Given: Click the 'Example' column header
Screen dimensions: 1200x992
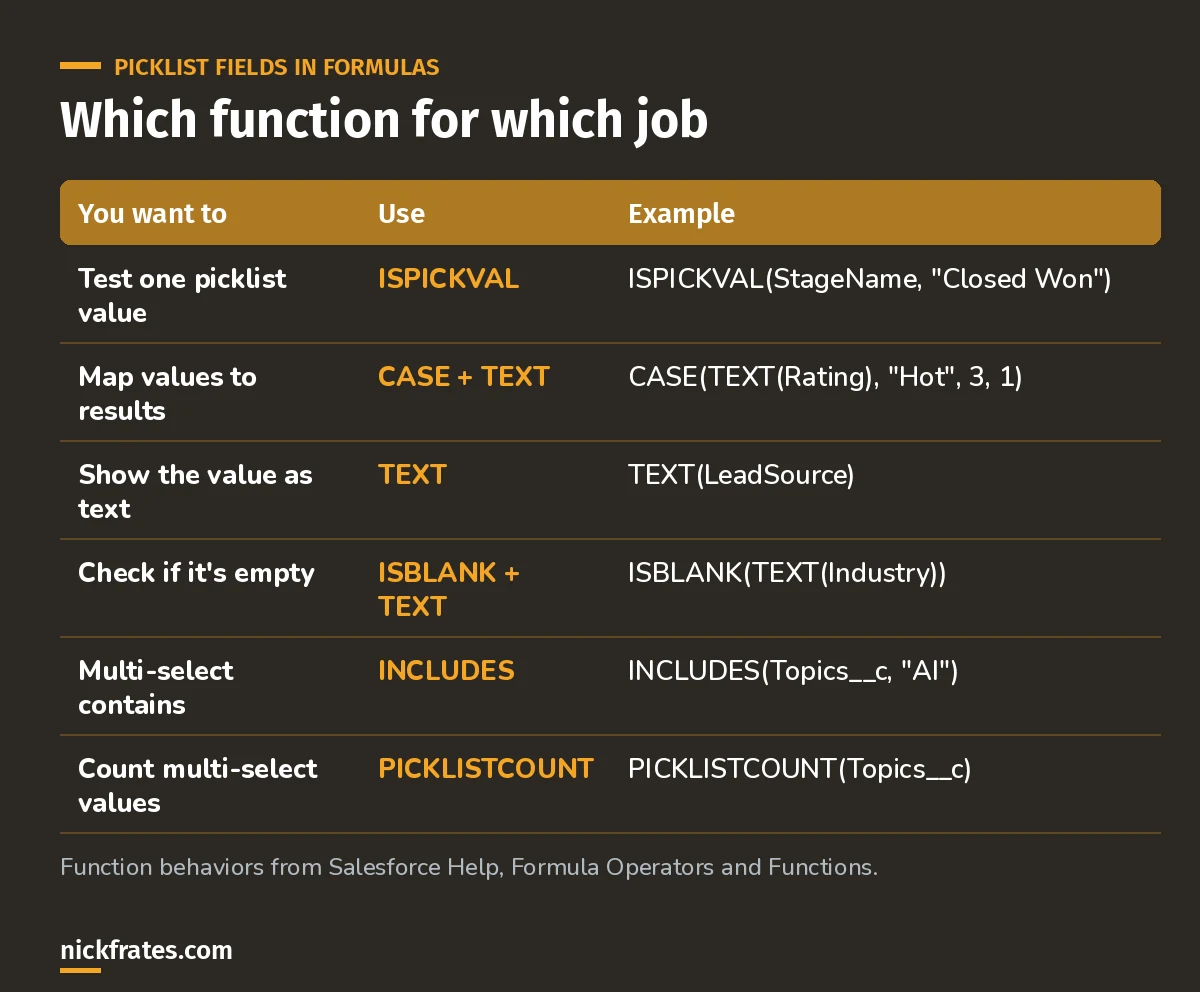Looking at the screenshot, I should (681, 213).
